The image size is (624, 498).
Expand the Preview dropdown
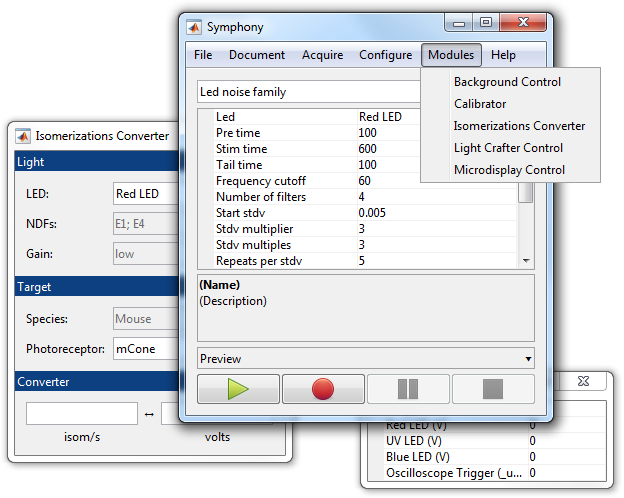click(366, 359)
